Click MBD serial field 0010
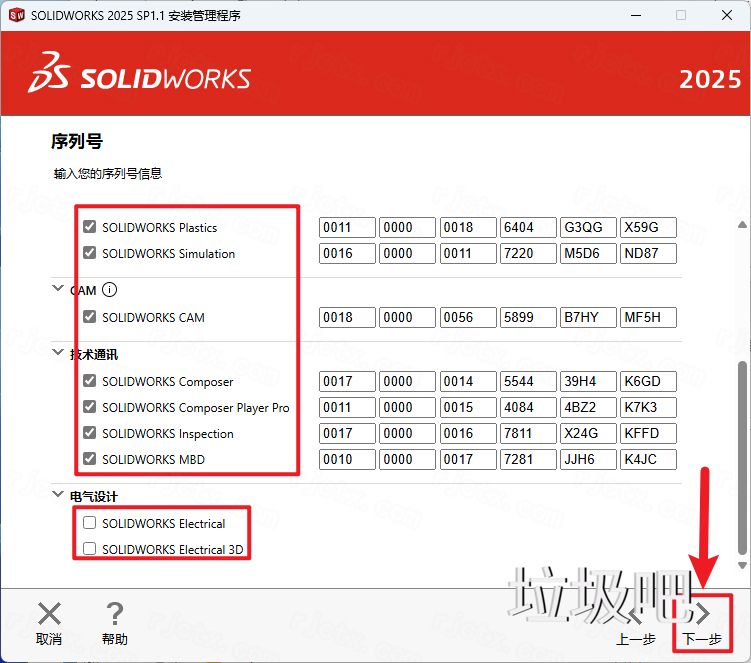This screenshot has height=663, width=751. pos(347,459)
